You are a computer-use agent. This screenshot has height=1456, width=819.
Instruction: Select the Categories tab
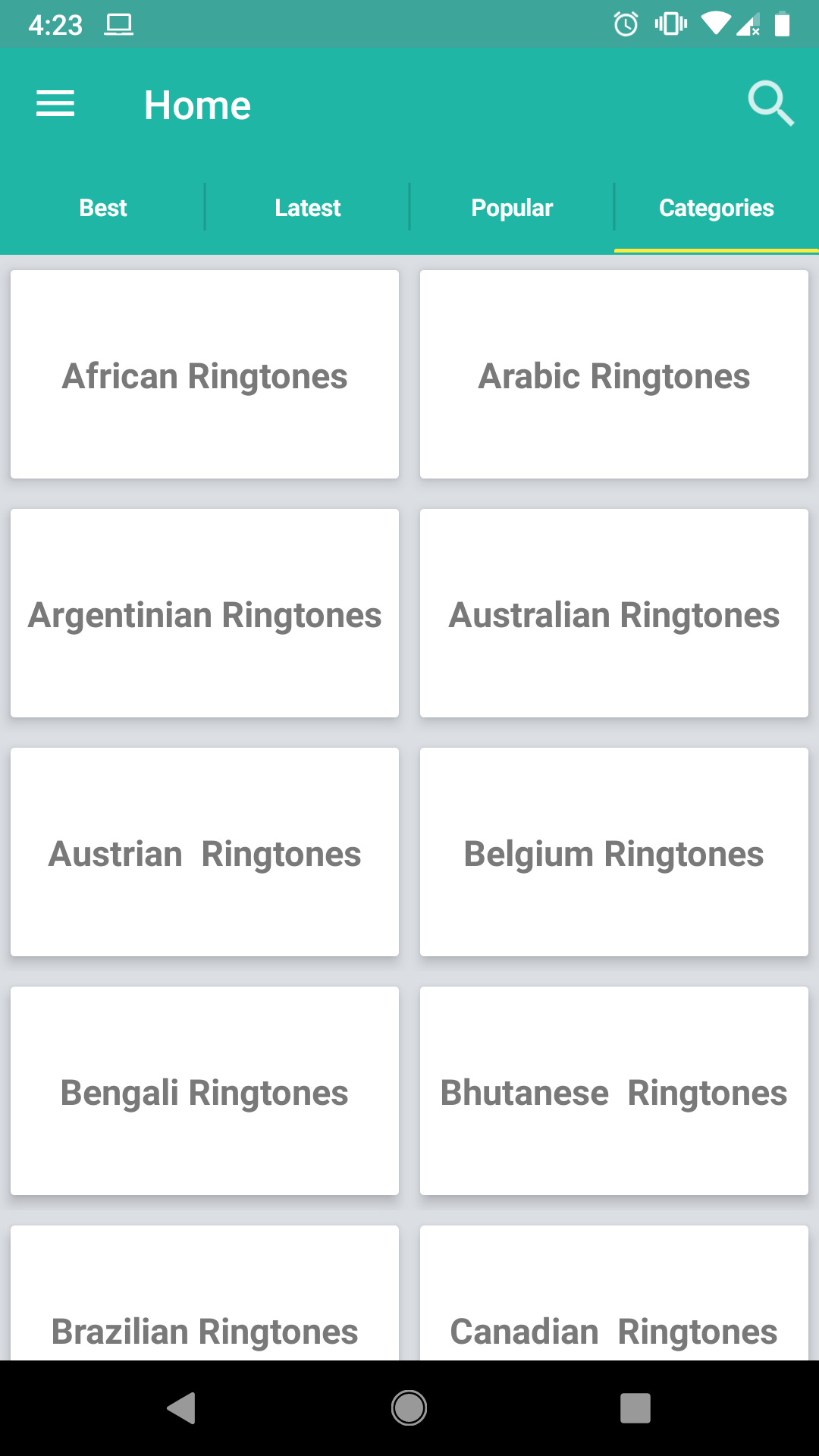coord(717,208)
